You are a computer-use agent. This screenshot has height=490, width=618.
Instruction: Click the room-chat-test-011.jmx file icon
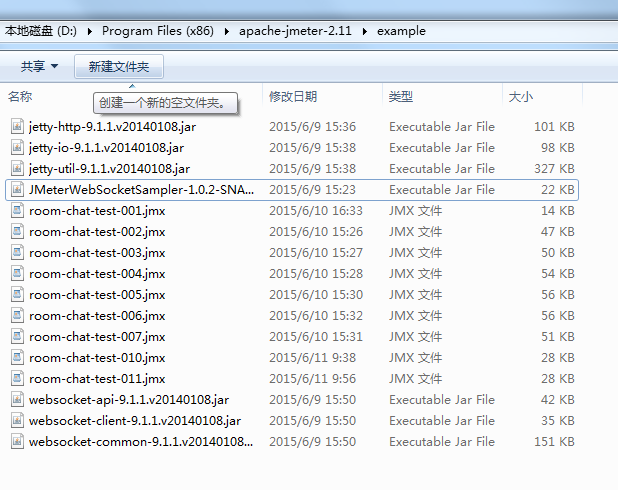click(x=17, y=379)
